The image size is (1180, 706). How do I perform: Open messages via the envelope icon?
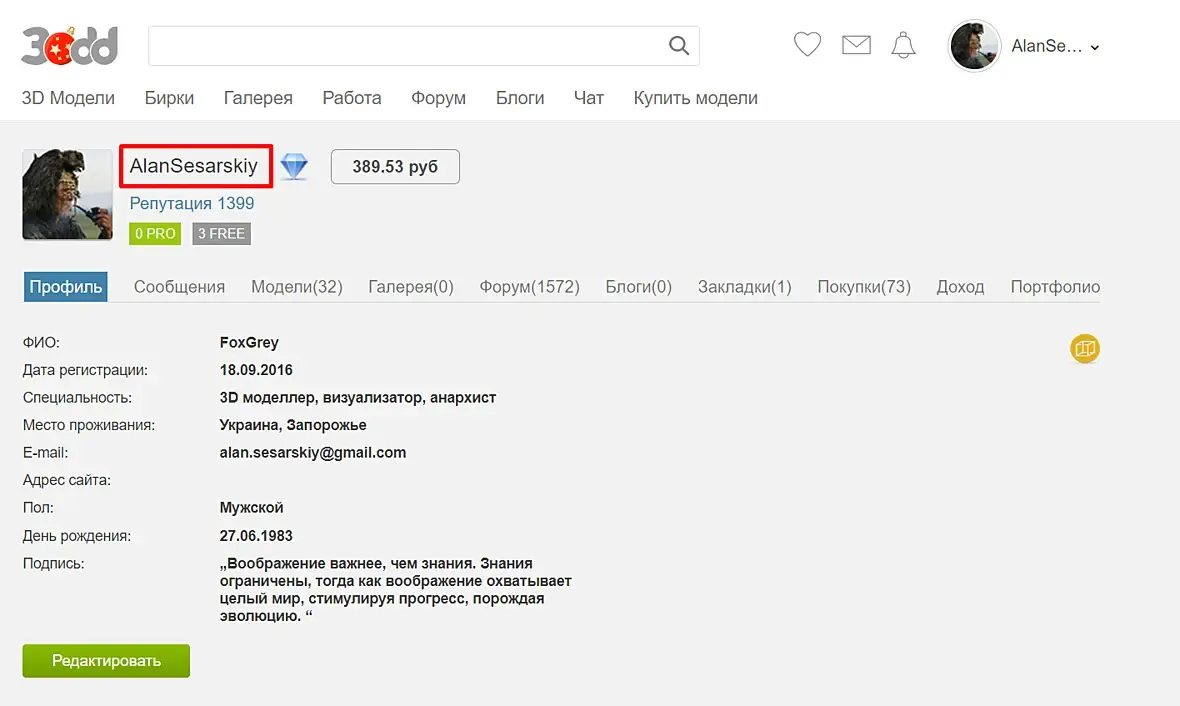click(x=856, y=45)
